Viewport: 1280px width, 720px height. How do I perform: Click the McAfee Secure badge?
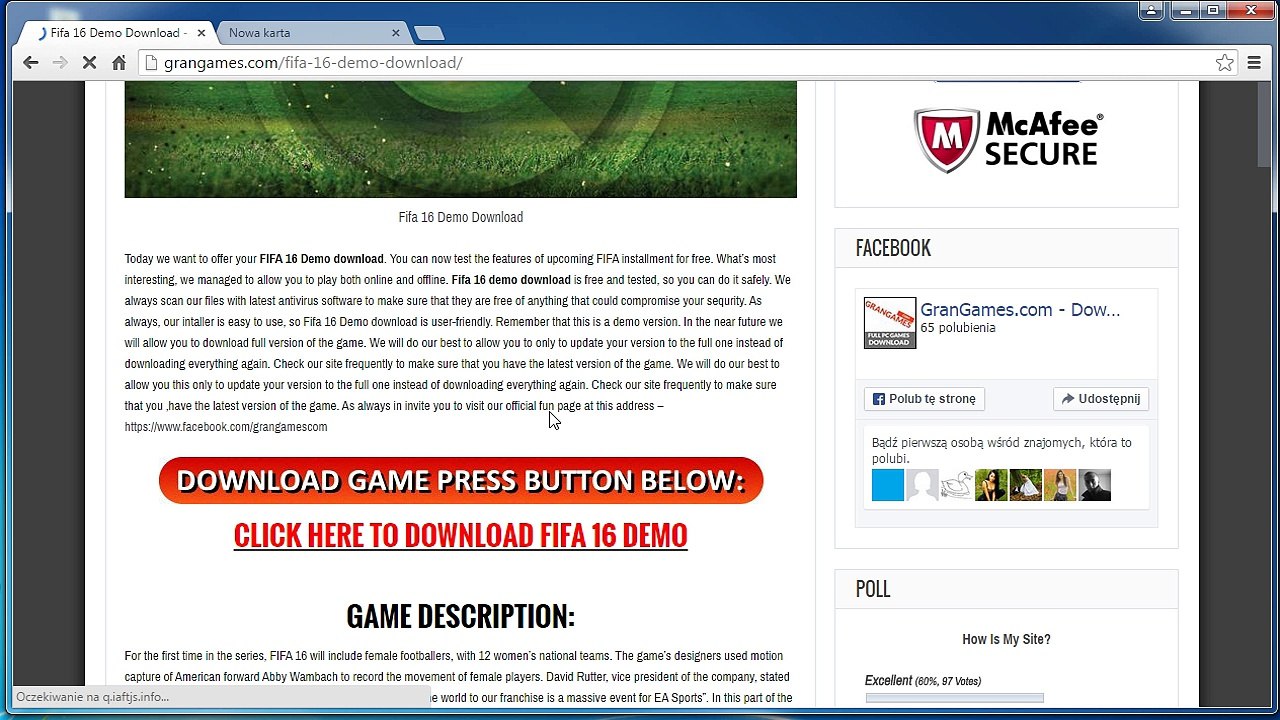[1007, 140]
